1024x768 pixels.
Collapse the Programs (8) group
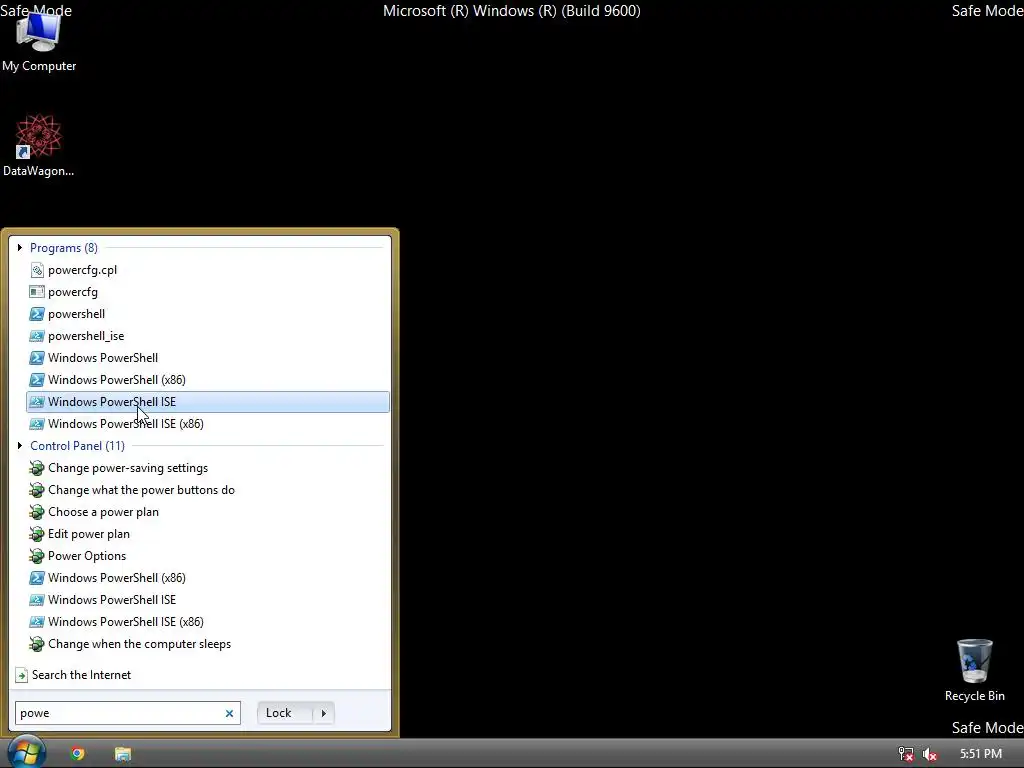coord(20,248)
